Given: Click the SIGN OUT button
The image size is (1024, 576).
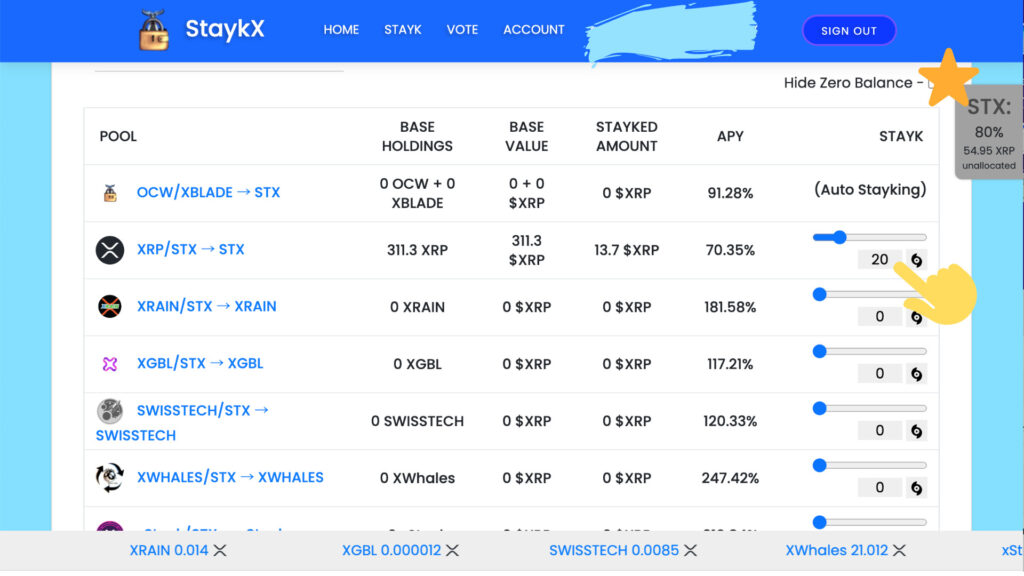Looking at the screenshot, I should (849, 31).
